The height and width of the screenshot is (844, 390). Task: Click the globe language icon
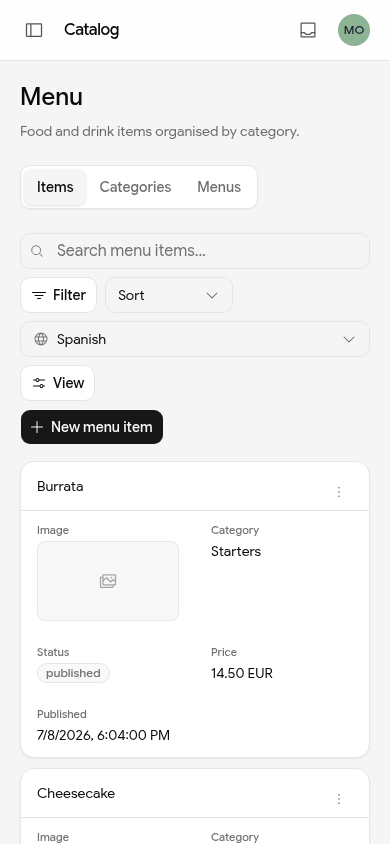pos(41,339)
